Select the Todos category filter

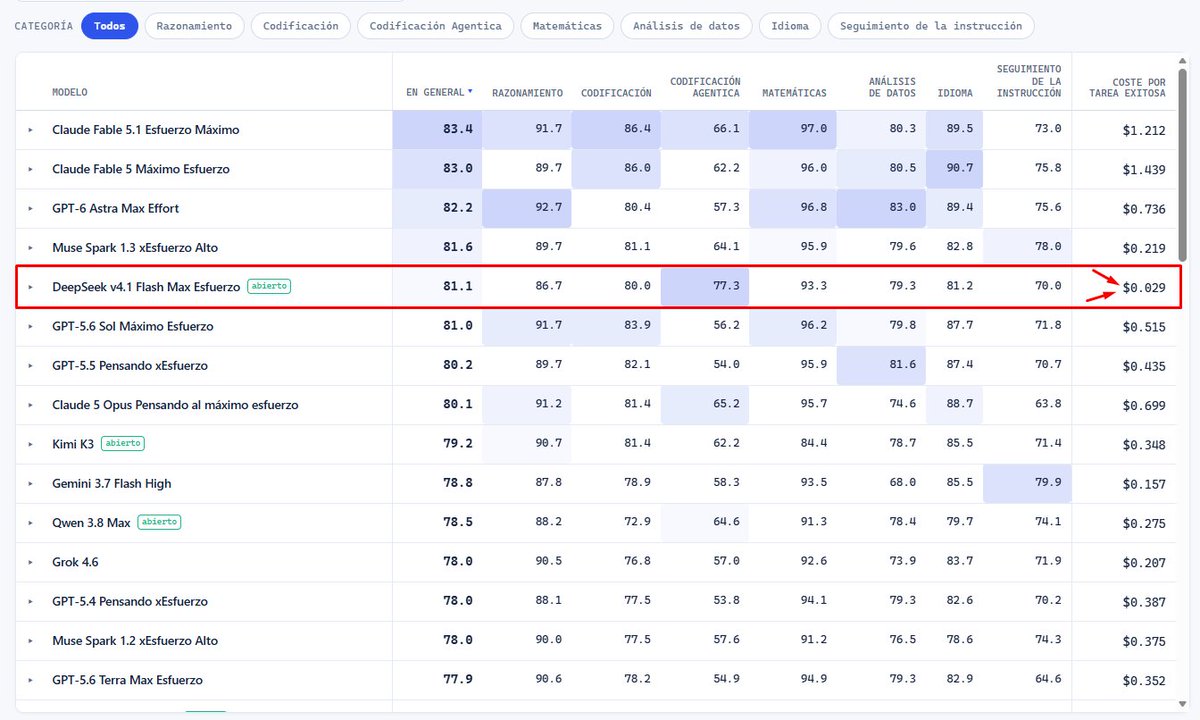point(110,26)
